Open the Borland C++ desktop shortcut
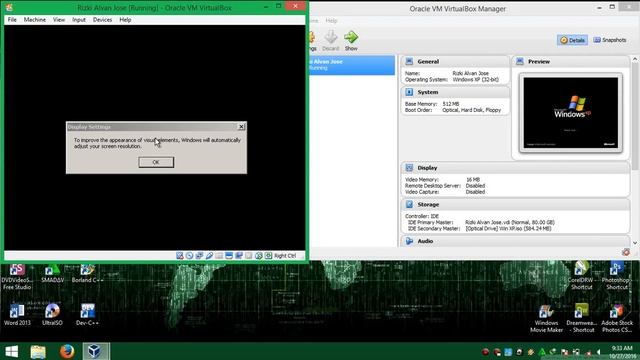Image resolution: width=640 pixels, height=360 pixels. tap(87, 273)
